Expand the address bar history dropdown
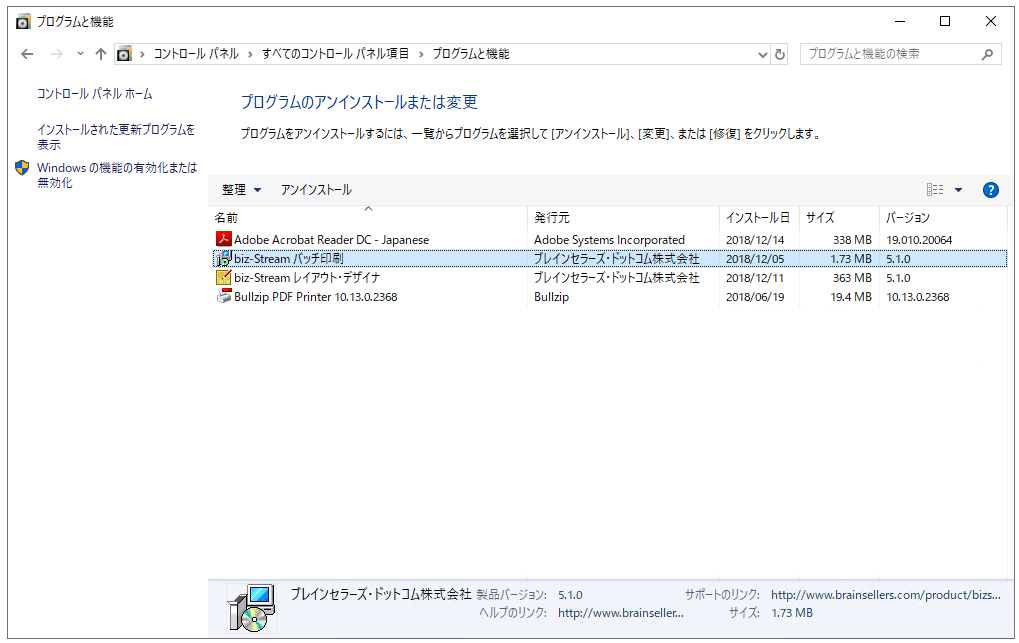 pos(763,55)
